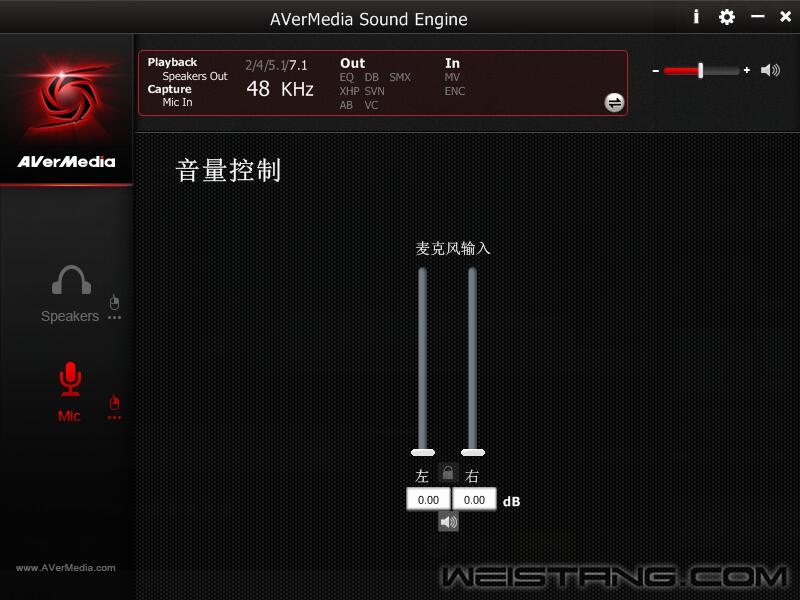Click the ENC indicator under In
Viewport: 800px width, 600px height.
(x=455, y=91)
